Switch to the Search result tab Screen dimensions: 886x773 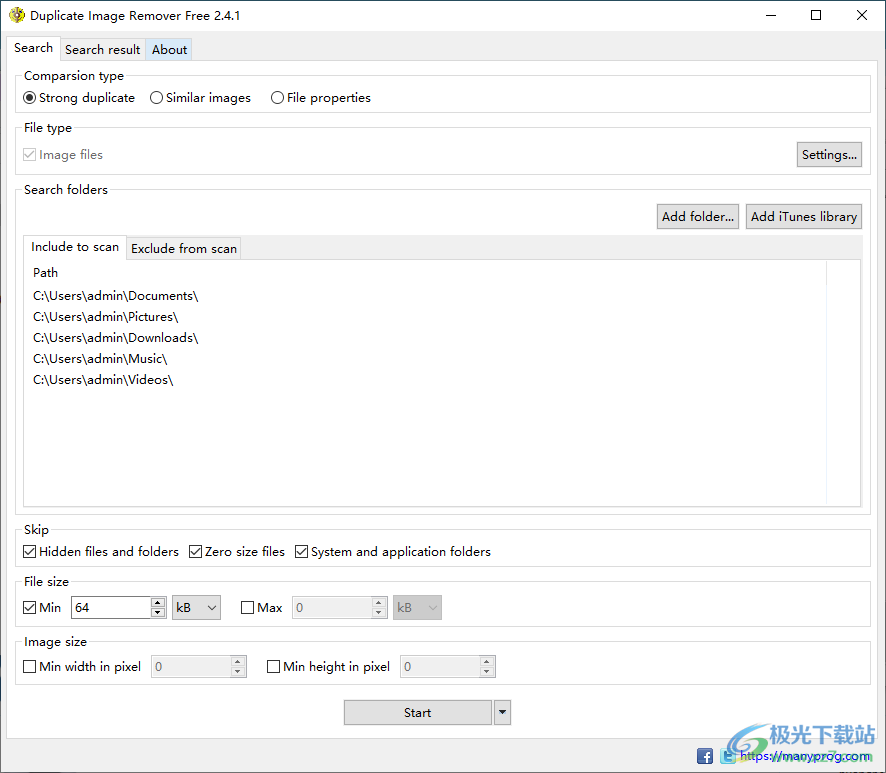102,50
